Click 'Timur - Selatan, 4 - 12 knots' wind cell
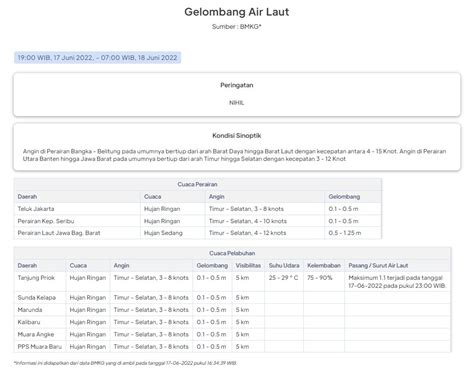Screen dimensions: 474x368 coord(247,233)
